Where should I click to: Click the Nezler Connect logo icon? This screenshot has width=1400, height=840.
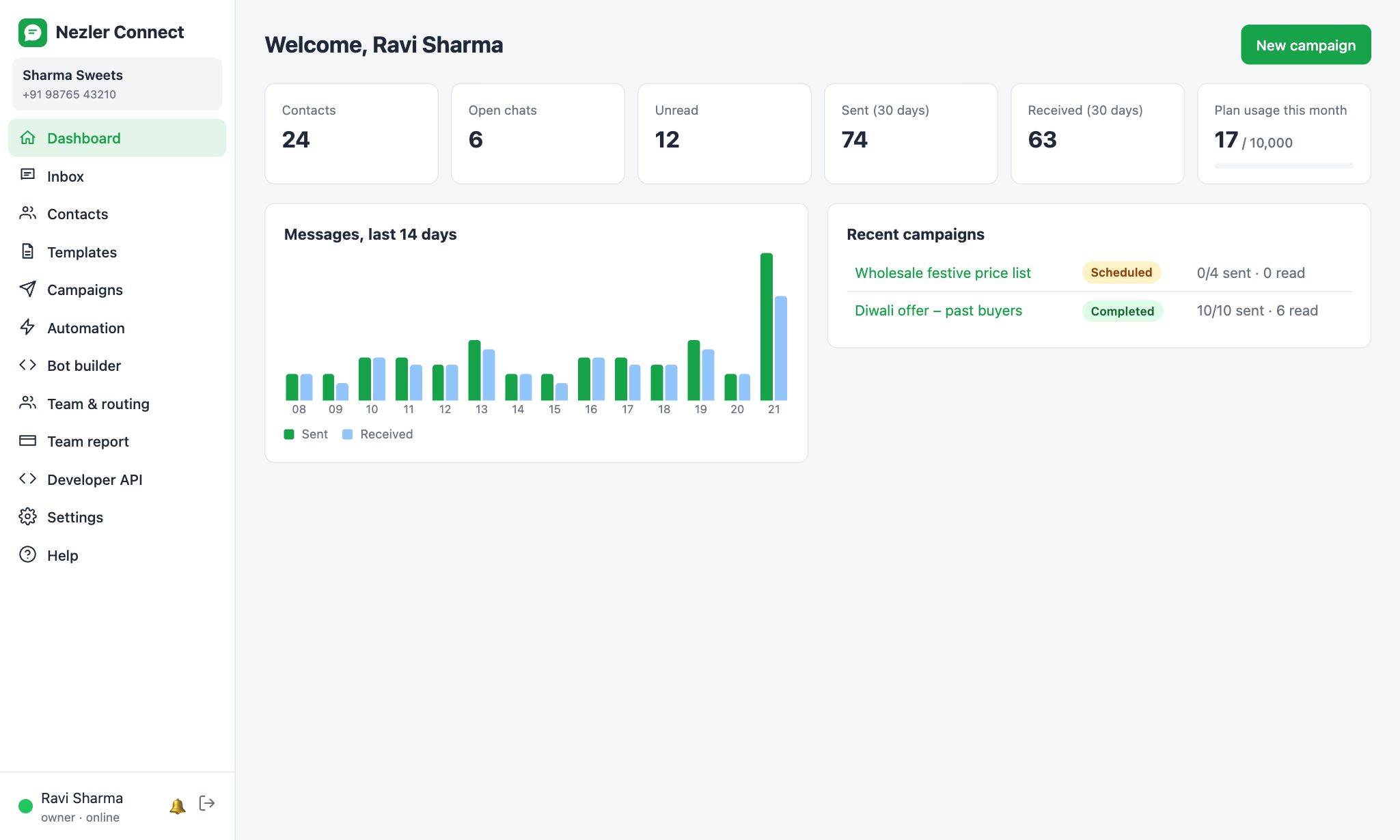coord(32,32)
